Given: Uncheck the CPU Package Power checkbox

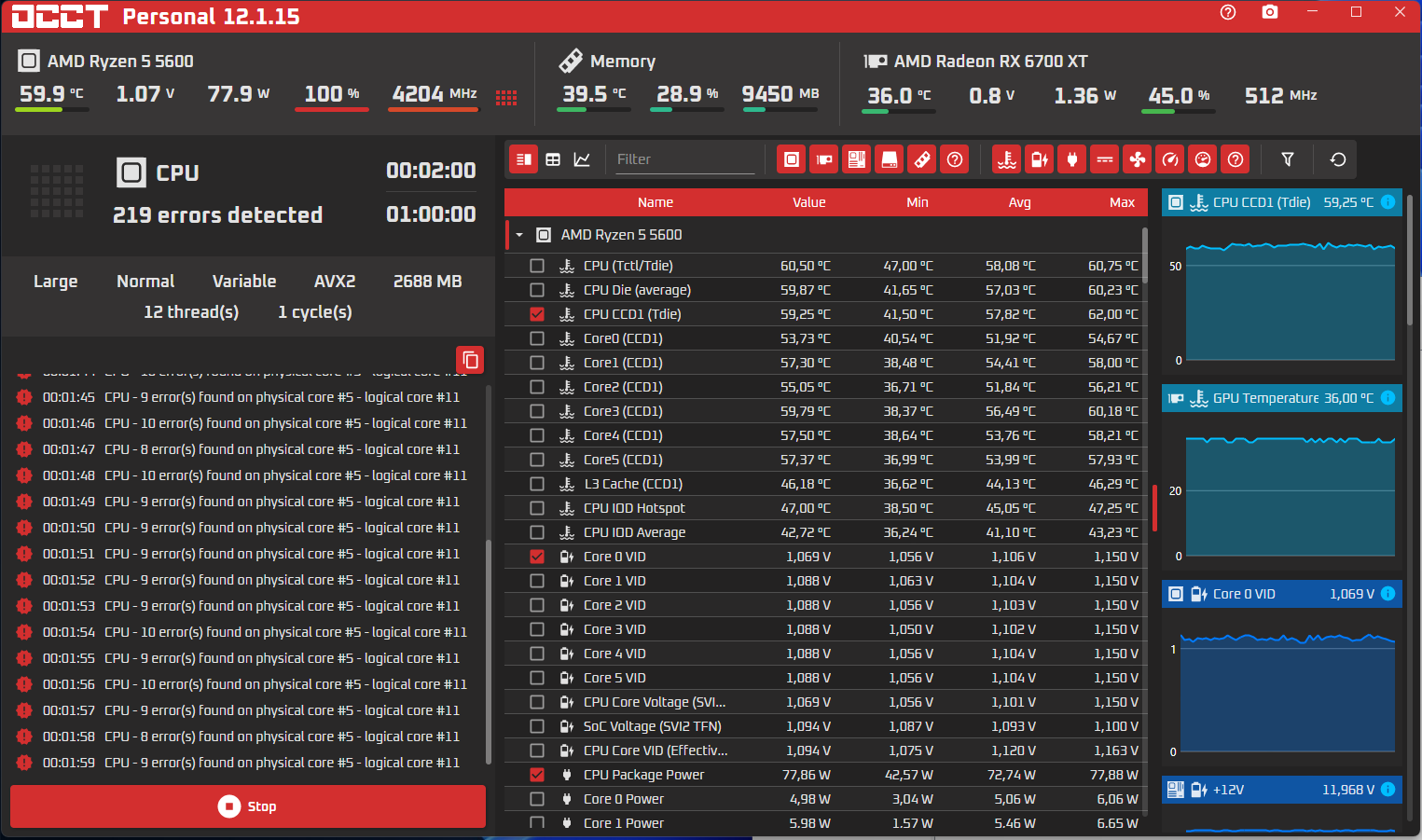Looking at the screenshot, I should click(537, 775).
